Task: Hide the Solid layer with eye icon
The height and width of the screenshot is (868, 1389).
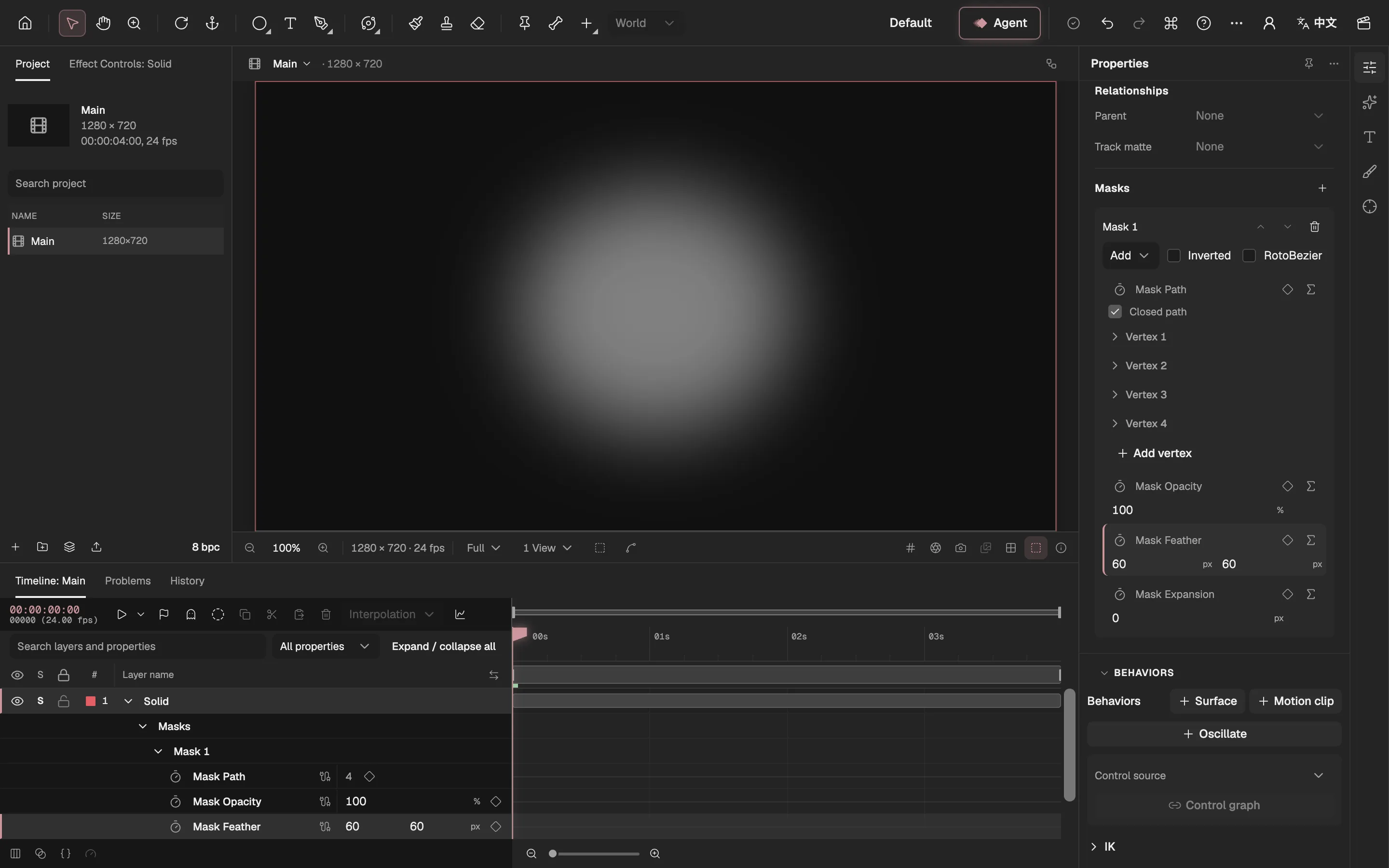Action: (17, 701)
